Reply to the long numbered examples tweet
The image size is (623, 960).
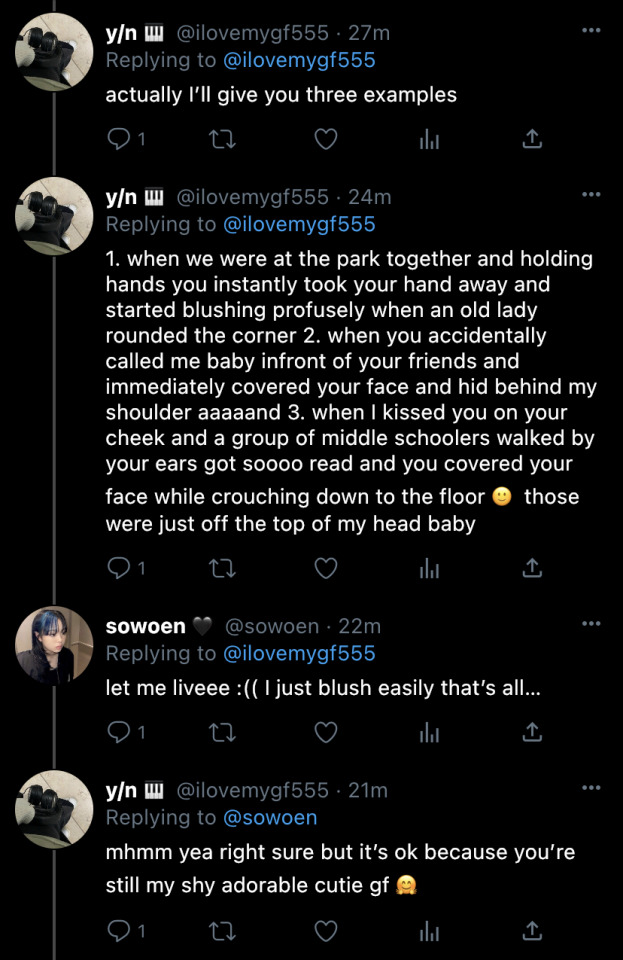click(x=118, y=568)
